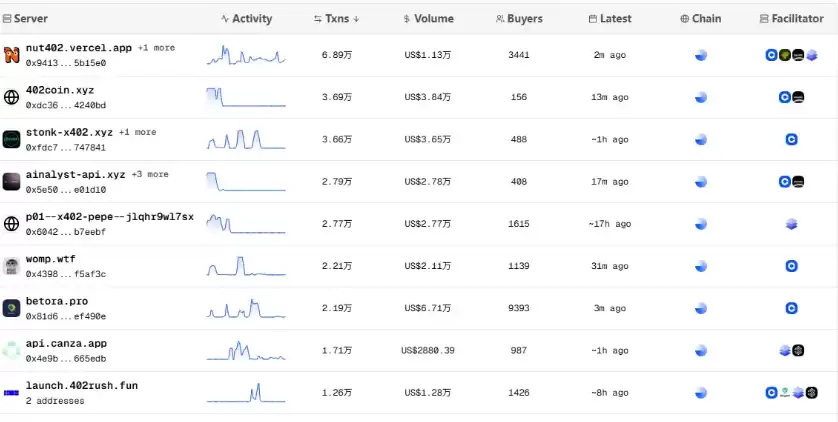Screen dimensions: 838x422
Task: Click the betora.pro logo icon
Action: point(11,308)
